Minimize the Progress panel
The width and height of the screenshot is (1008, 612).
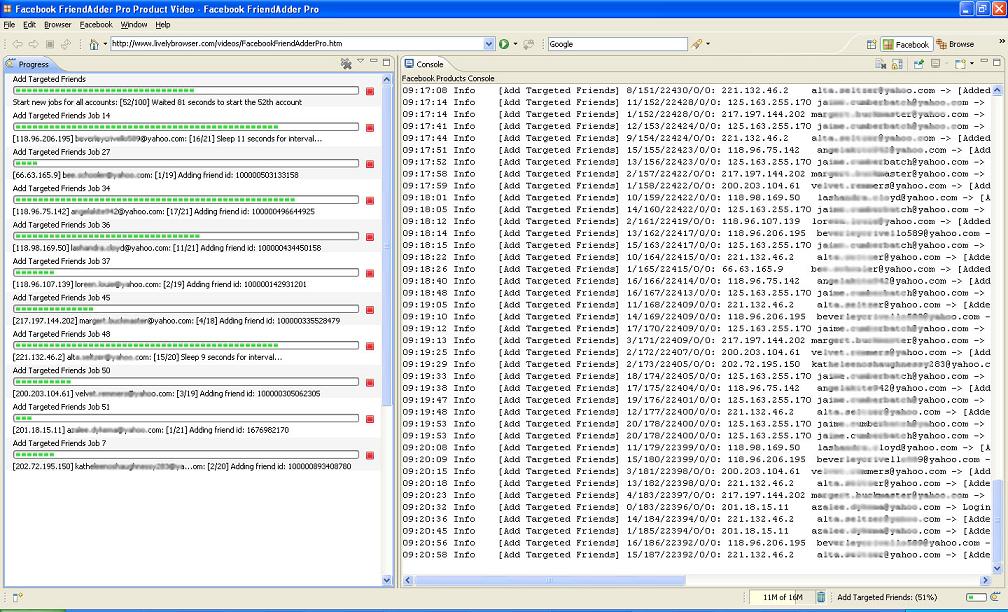[x=374, y=62]
